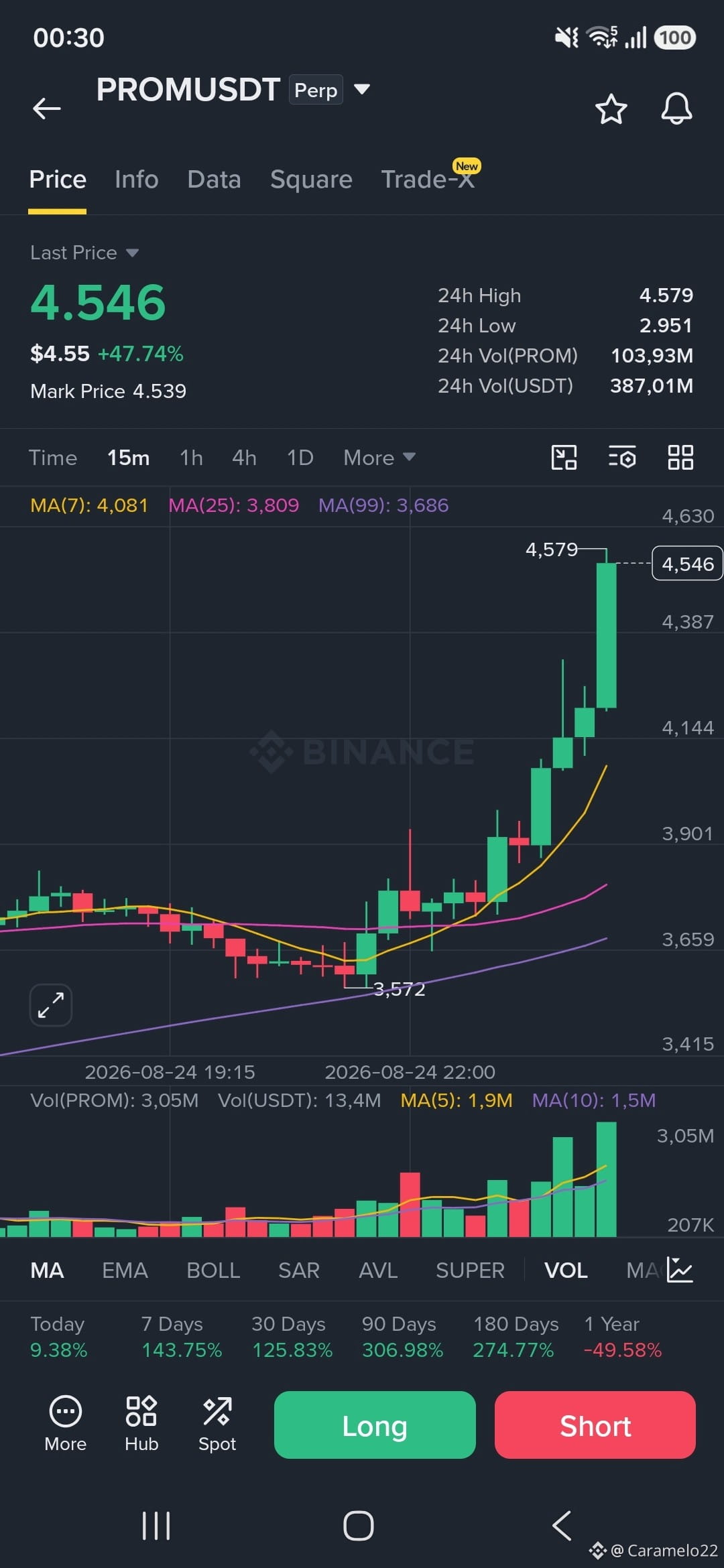
Task: Add PROMUSDT to favorites with star
Action: tap(611, 109)
